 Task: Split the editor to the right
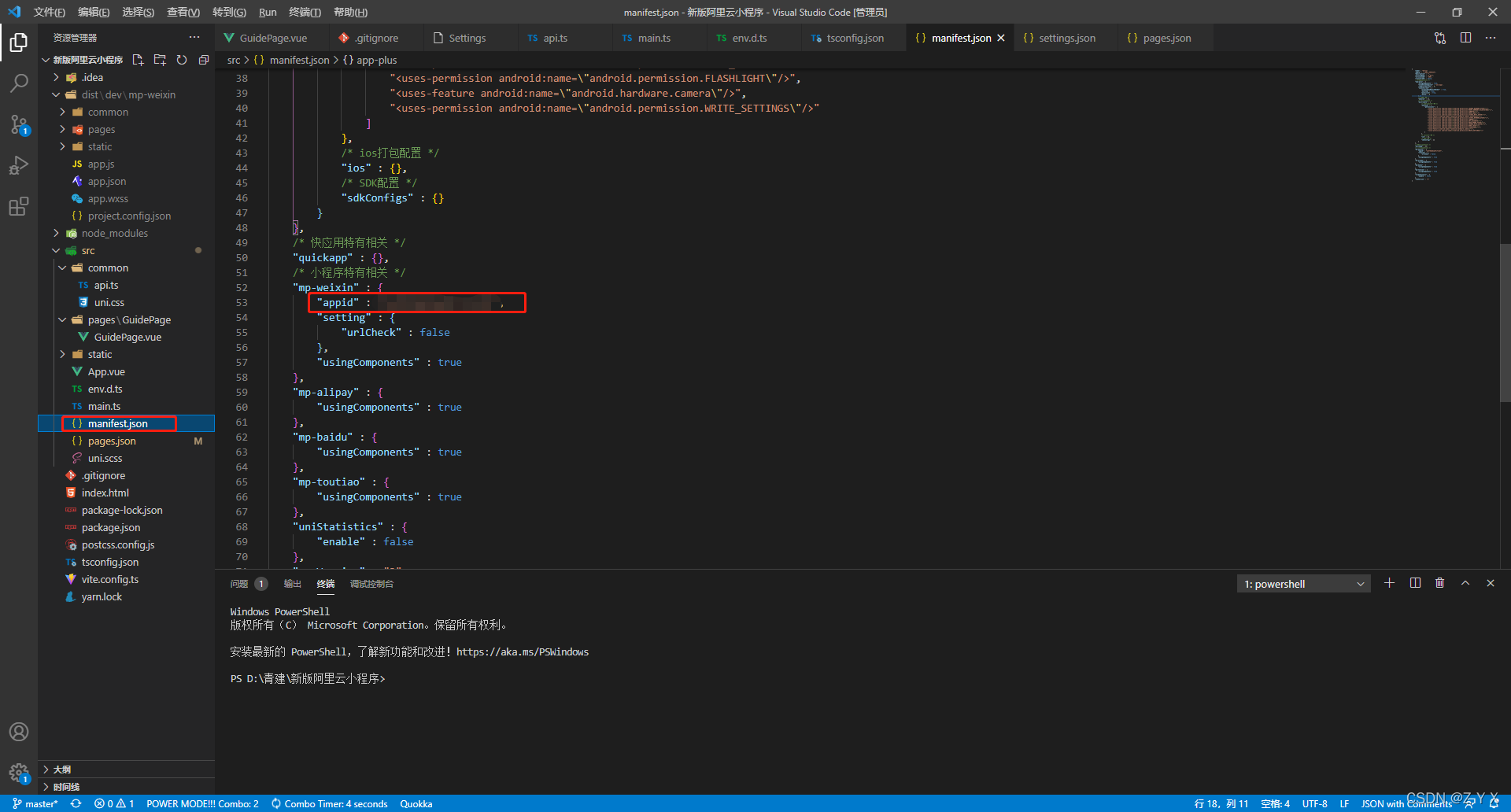pyautogui.click(x=1465, y=38)
